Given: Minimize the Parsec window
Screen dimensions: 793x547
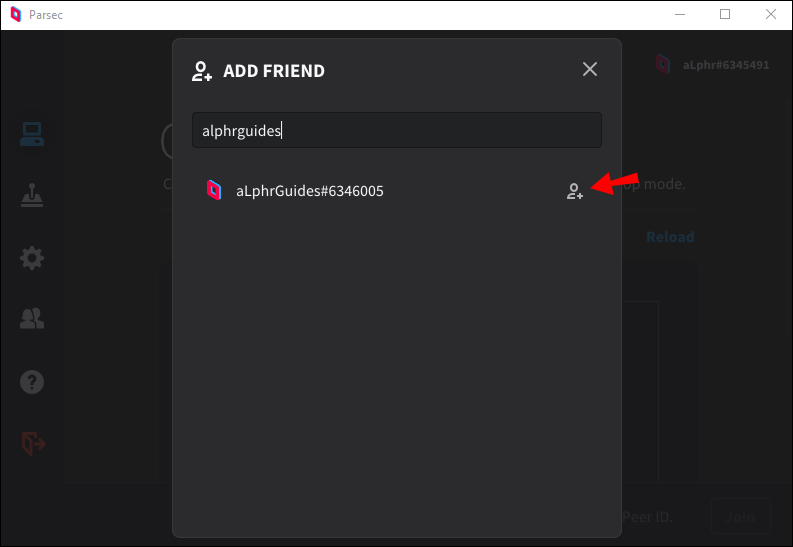Looking at the screenshot, I should coord(678,15).
